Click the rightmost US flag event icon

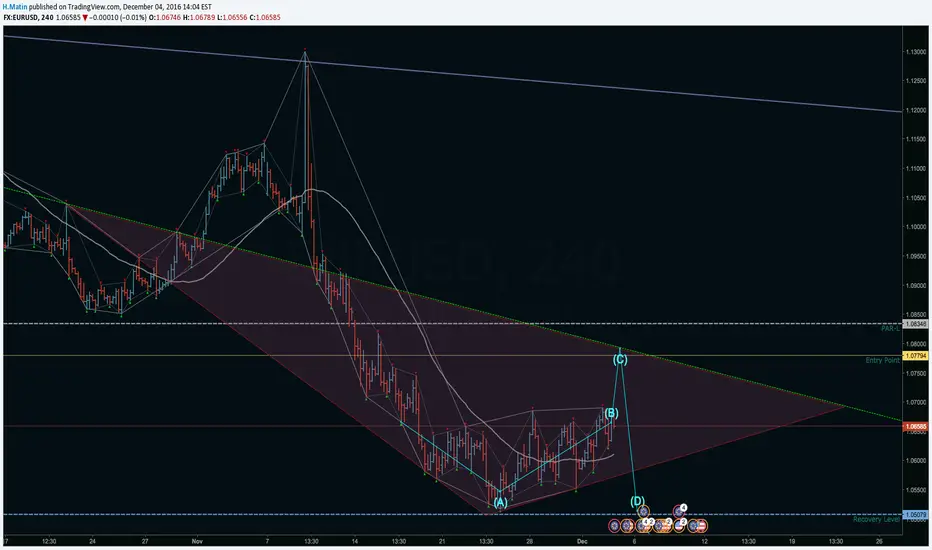point(702,526)
